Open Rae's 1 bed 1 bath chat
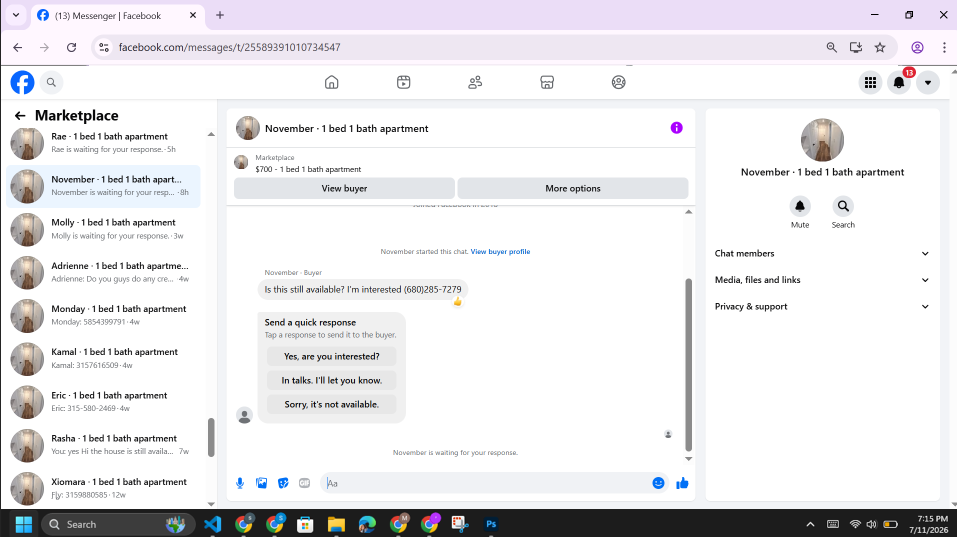957x537 pixels. 104,143
